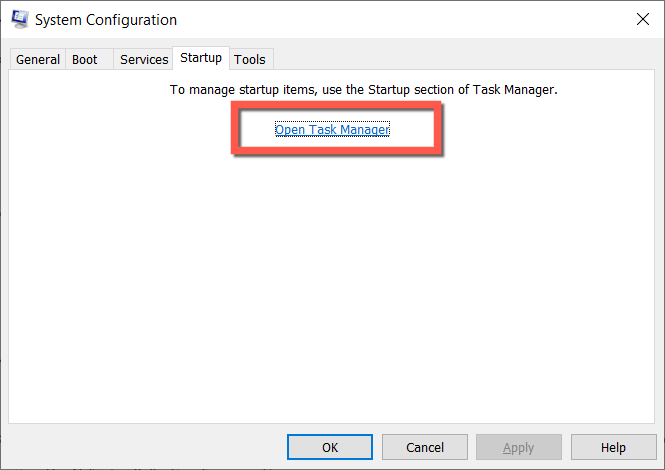665x470 pixels.
Task: Click blank title bar space beside Close
Action: (450, 19)
